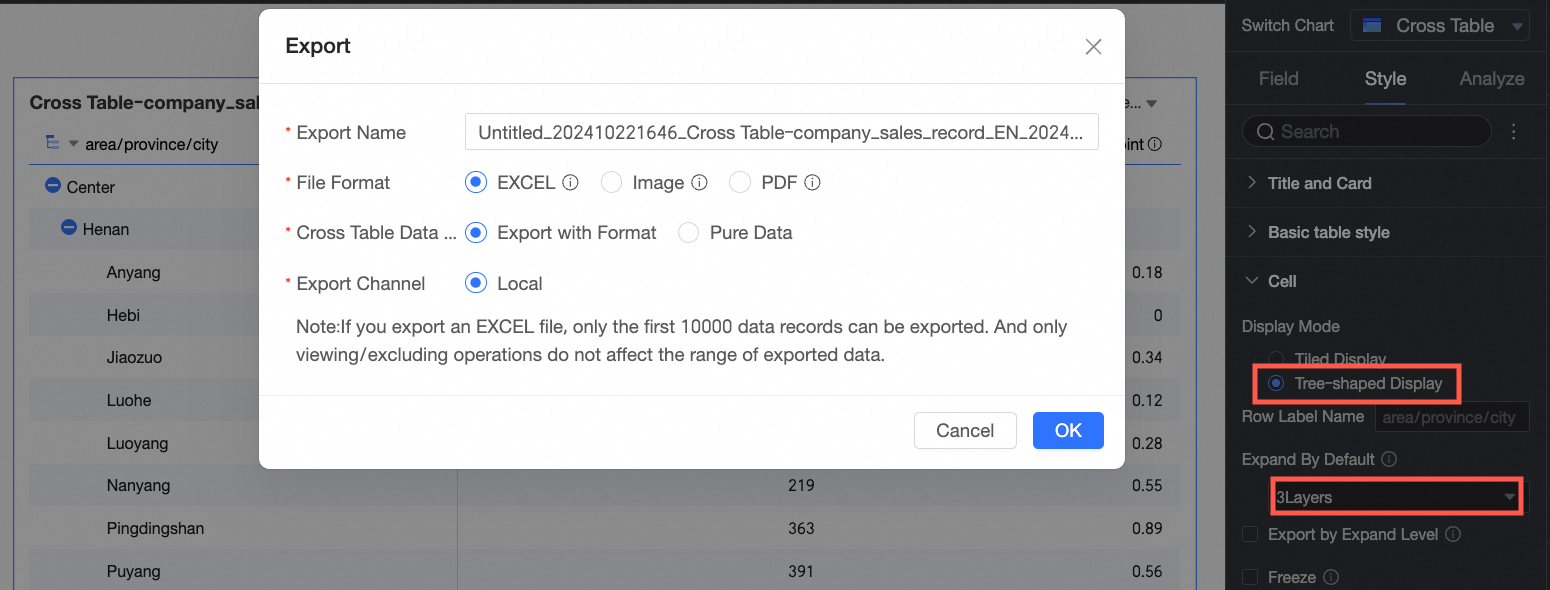Open the Switch Chart Cross Table dropdown
Screen dimensions: 1550x590
click(x=1440, y=26)
